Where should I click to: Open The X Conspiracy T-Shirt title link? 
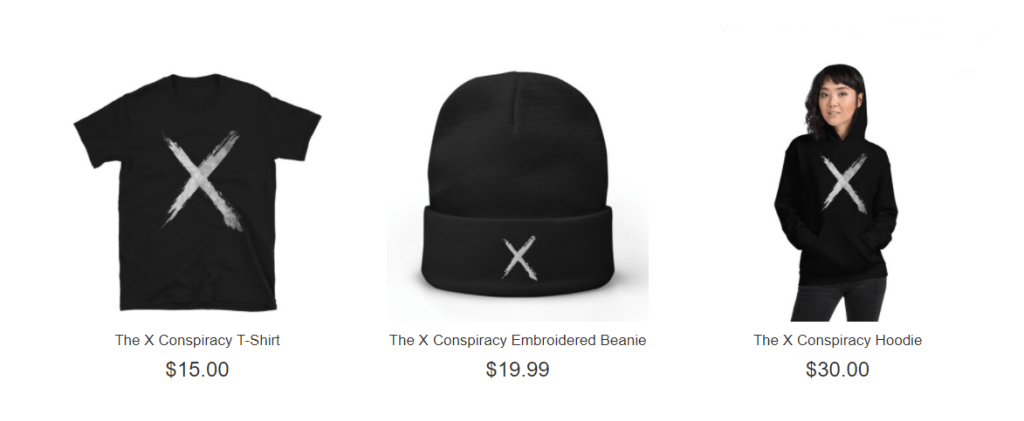click(x=197, y=340)
